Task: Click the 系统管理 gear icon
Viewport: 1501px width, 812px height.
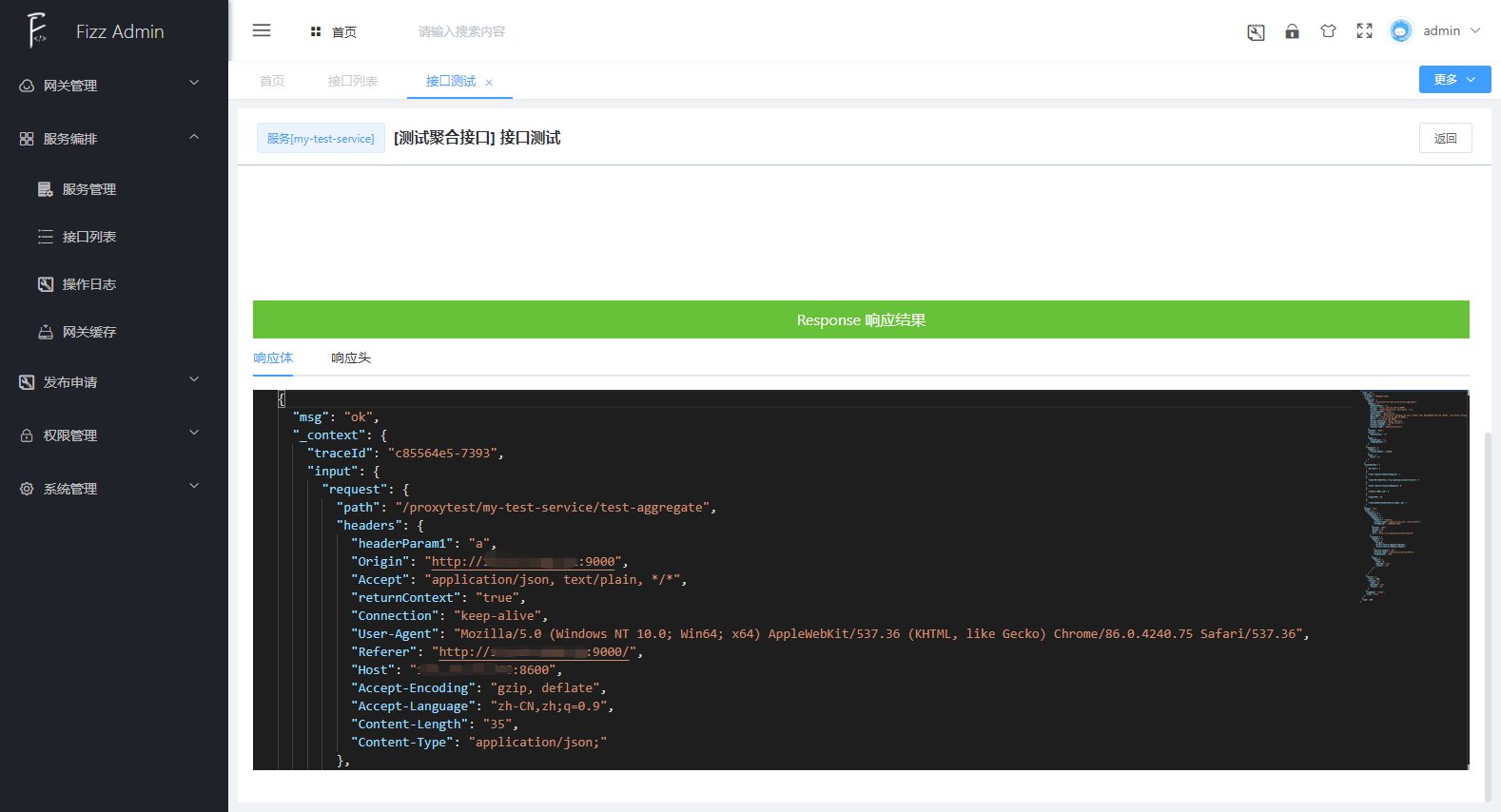Action: (x=27, y=489)
